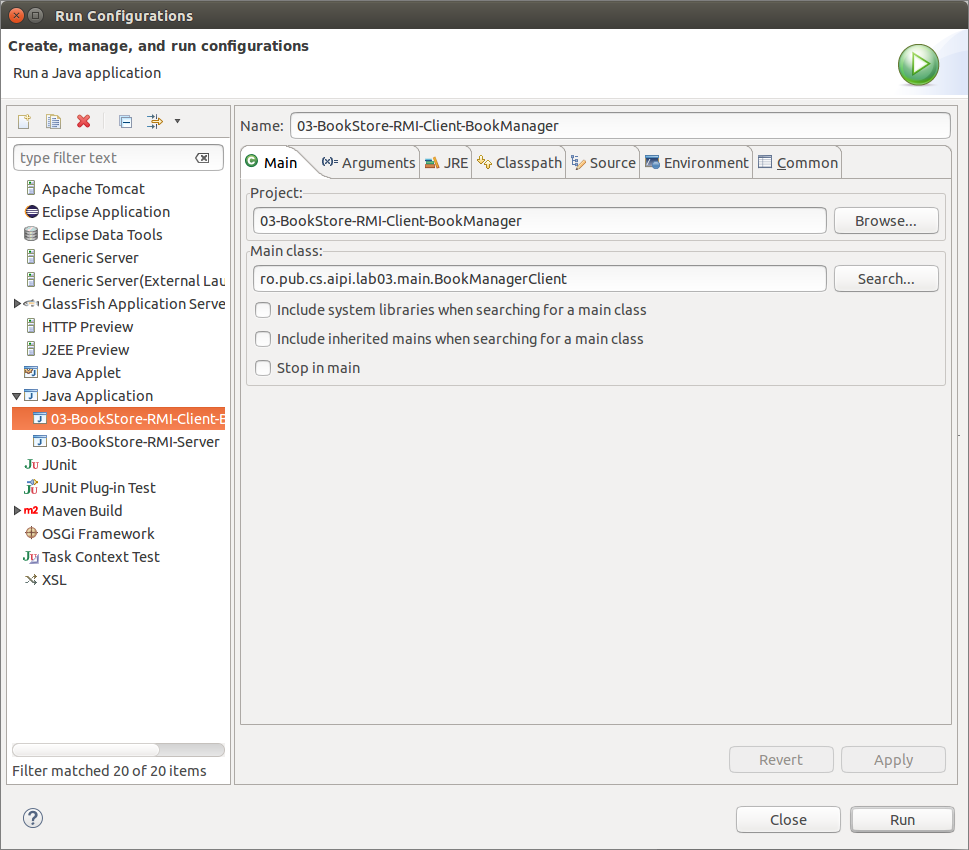The height and width of the screenshot is (850, 969).
Task: Expand GlassFish Application Server node
Action: 17,304
